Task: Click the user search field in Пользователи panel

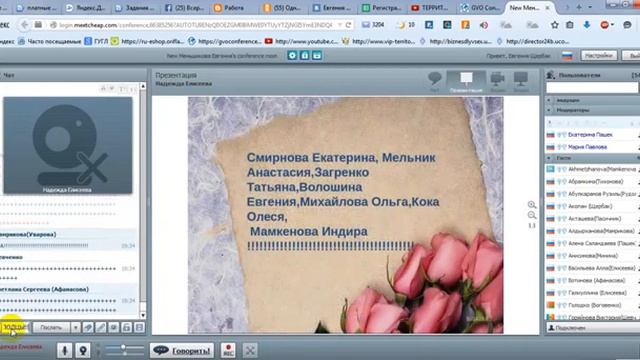Action: tap(592, 87)
